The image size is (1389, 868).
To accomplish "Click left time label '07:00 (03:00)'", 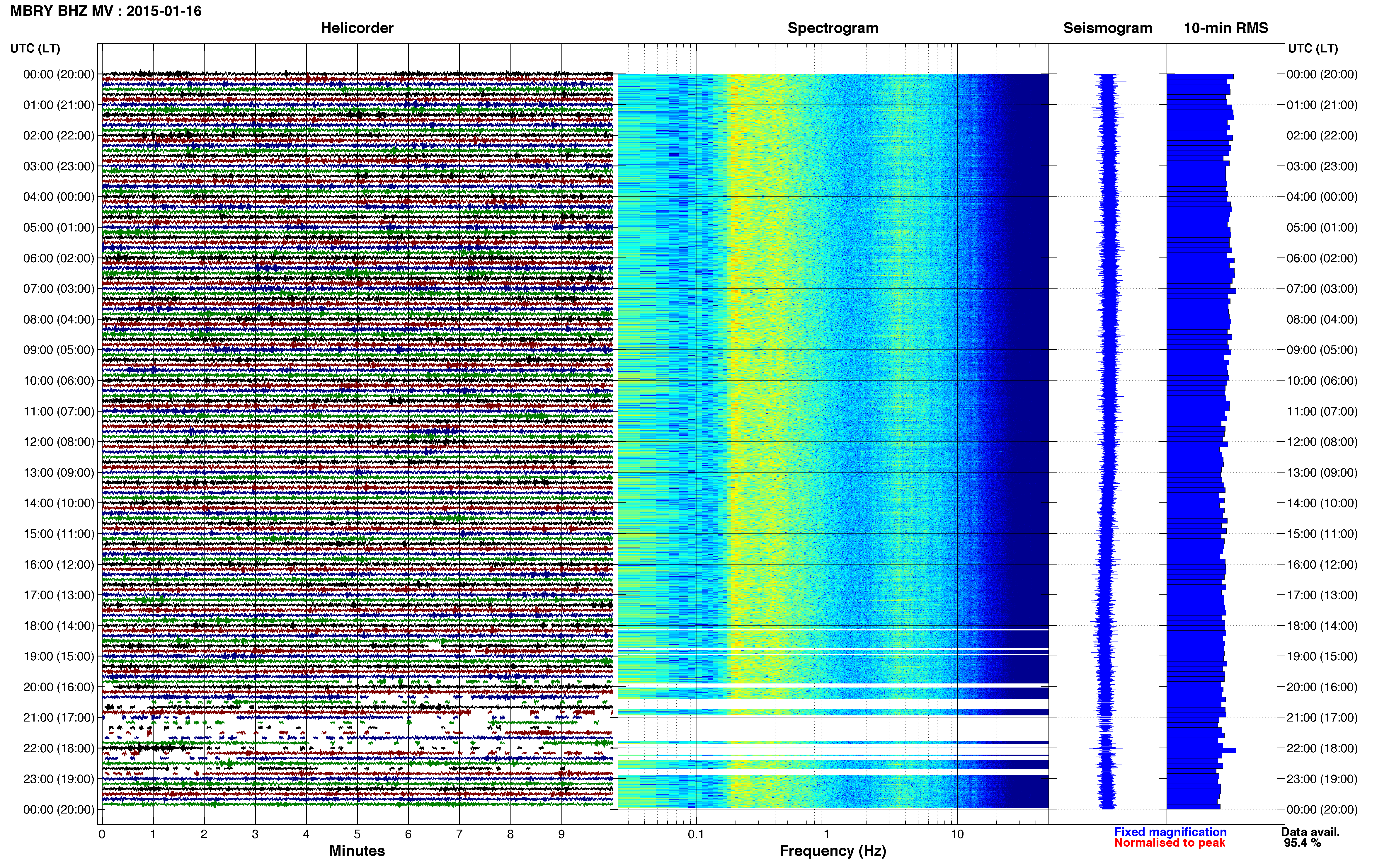I will (59, 288).
